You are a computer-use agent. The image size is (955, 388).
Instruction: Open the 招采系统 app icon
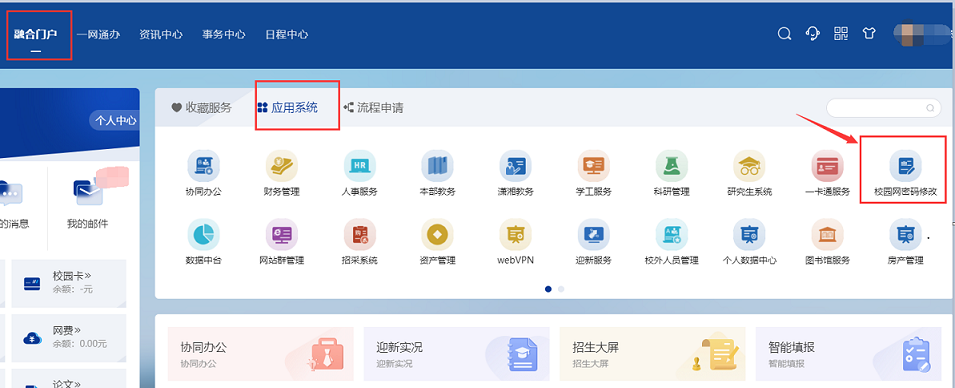click(359, 234)
